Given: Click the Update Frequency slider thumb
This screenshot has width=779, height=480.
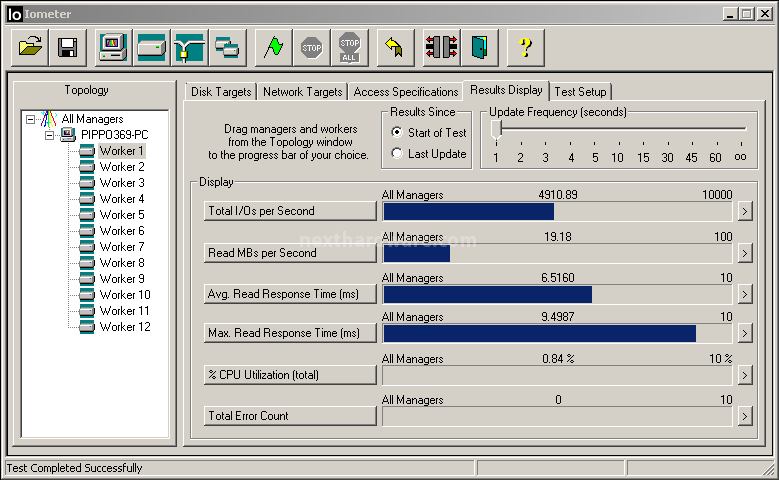Looking at the screenshot, I should [496, 130].
